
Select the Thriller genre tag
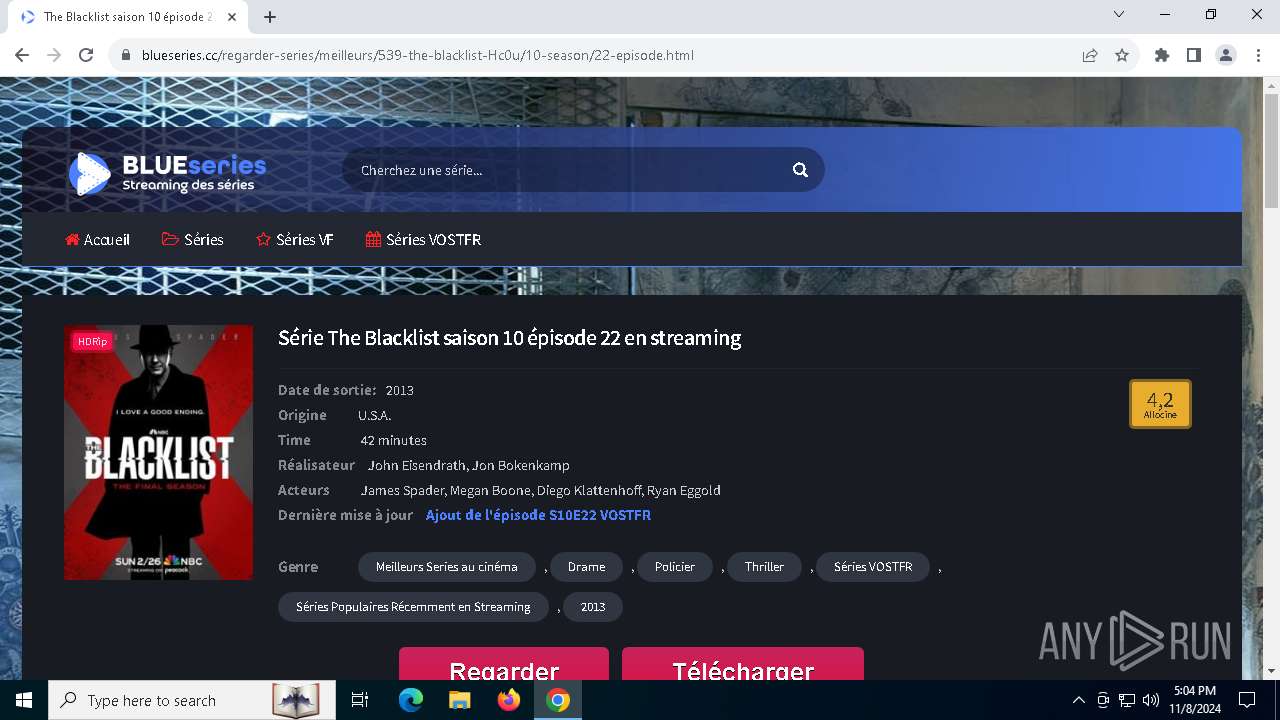(x=764, y=567)
